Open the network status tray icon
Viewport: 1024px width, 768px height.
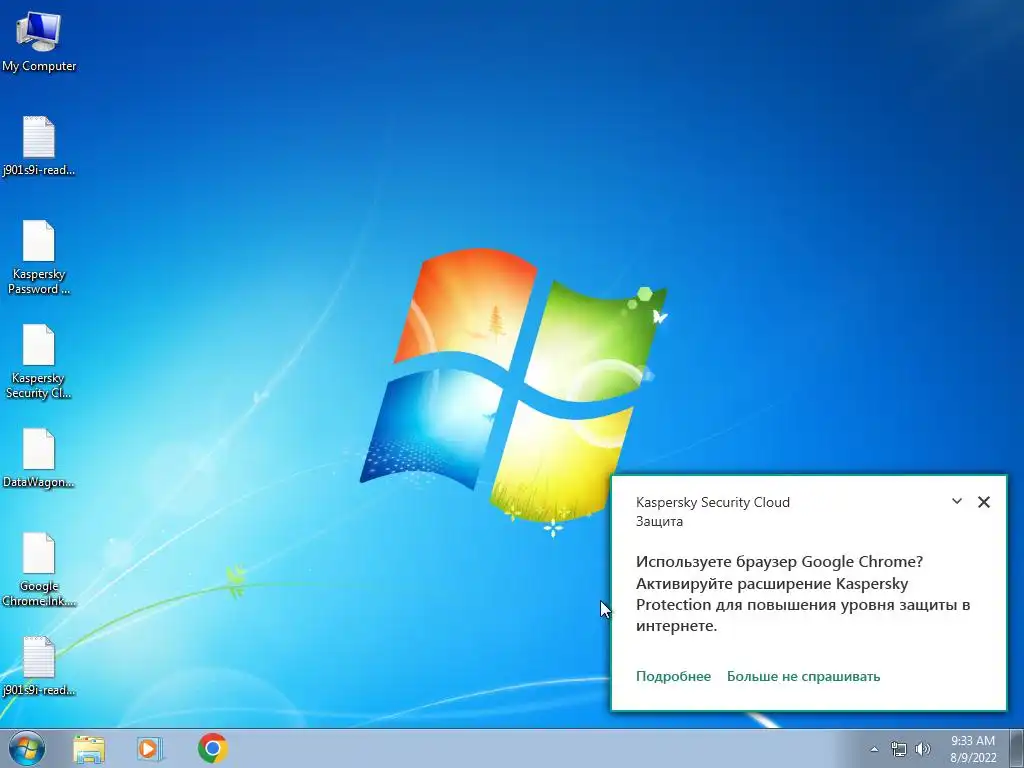tap(899, 749)
